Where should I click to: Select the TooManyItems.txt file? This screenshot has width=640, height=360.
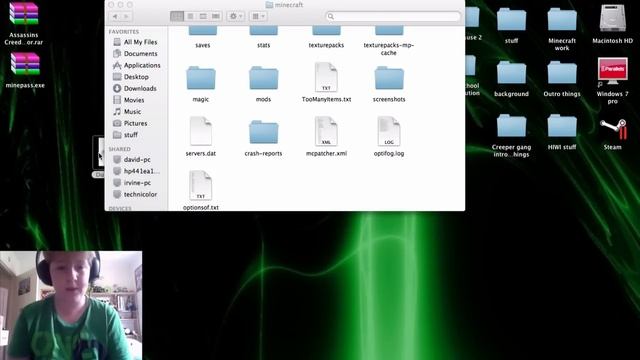[326, 78]
